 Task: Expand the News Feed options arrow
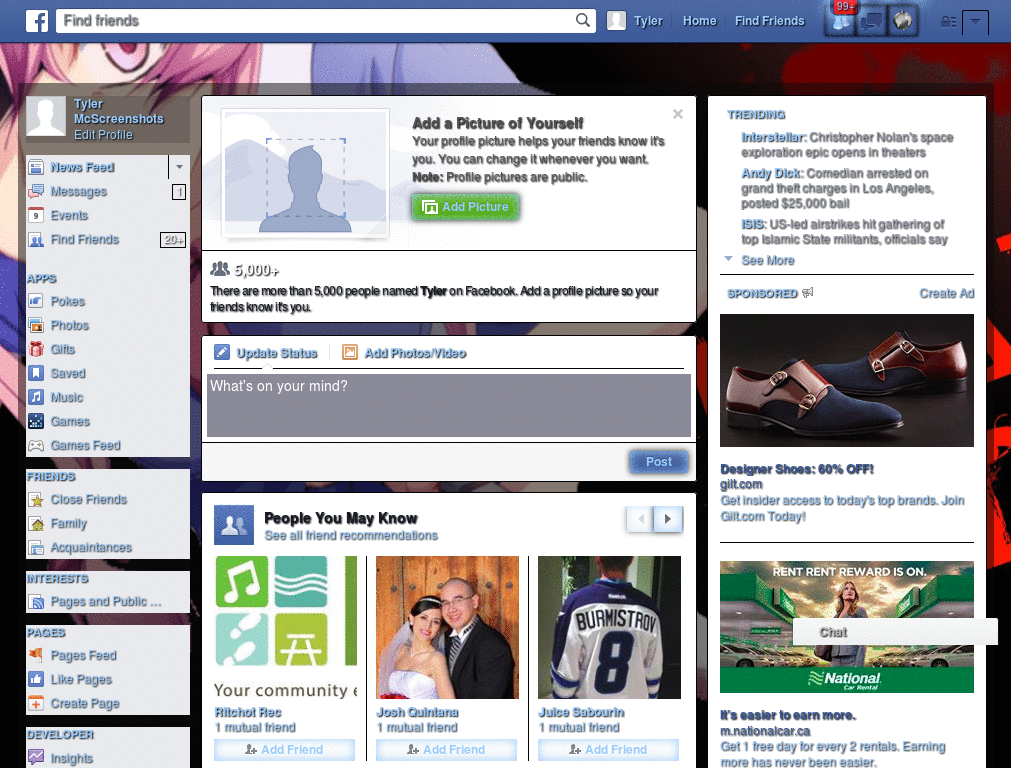point(179,167)
